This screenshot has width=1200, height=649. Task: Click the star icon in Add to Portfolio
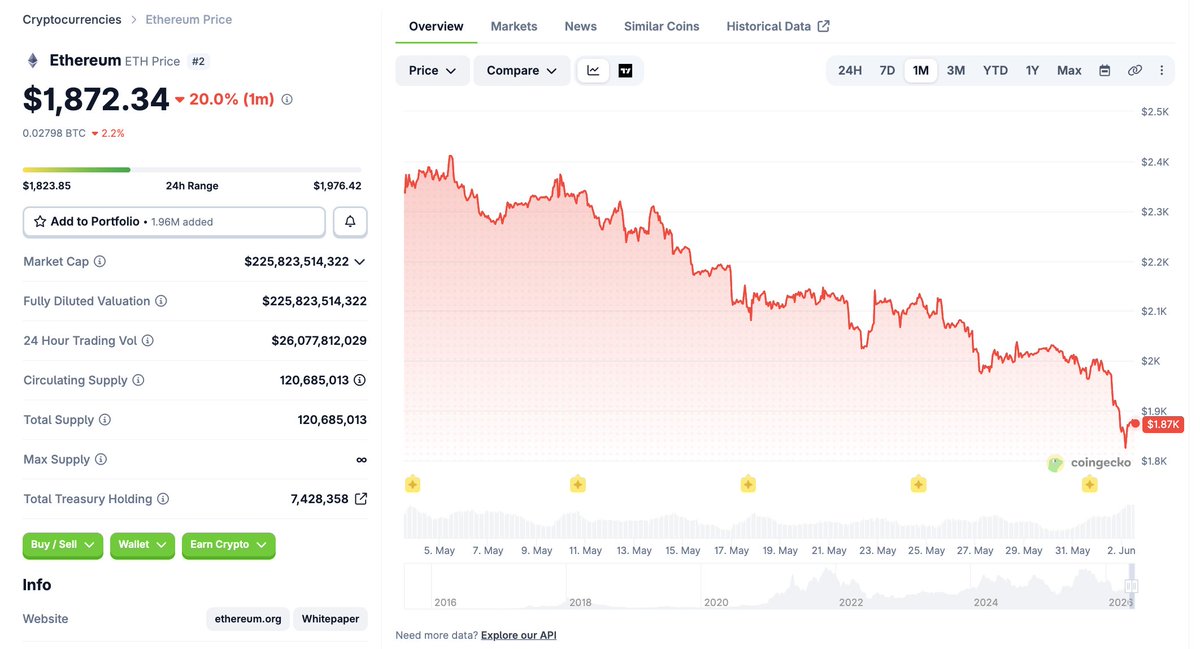coord(40,221)
